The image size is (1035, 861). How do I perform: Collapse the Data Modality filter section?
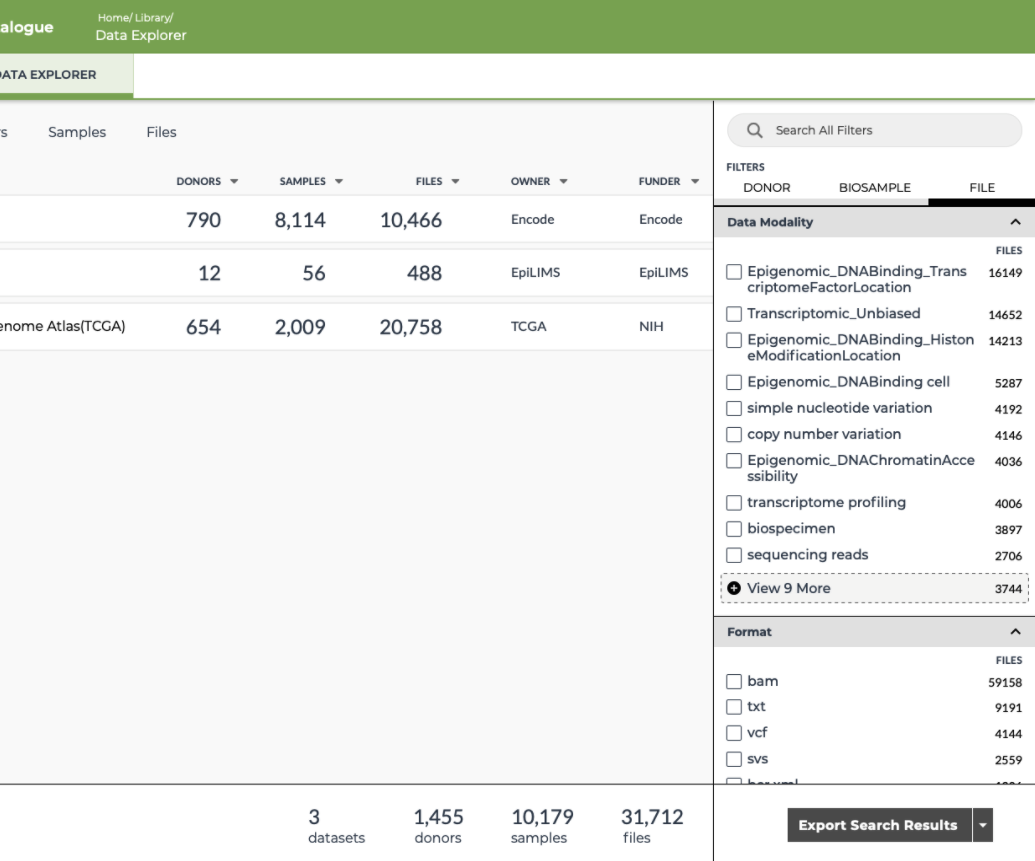point(1015,222)
